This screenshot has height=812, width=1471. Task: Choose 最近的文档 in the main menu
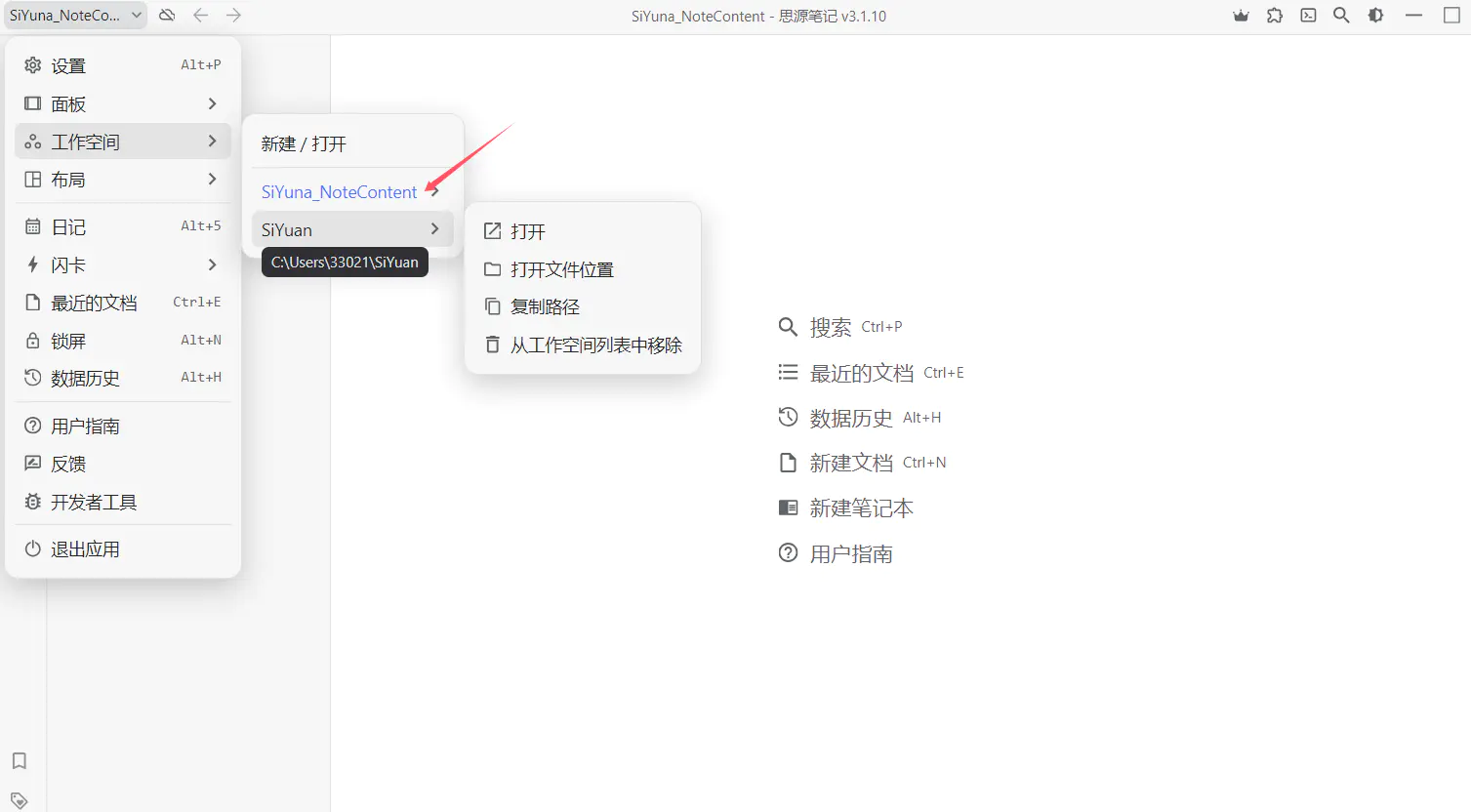(123, 303)
